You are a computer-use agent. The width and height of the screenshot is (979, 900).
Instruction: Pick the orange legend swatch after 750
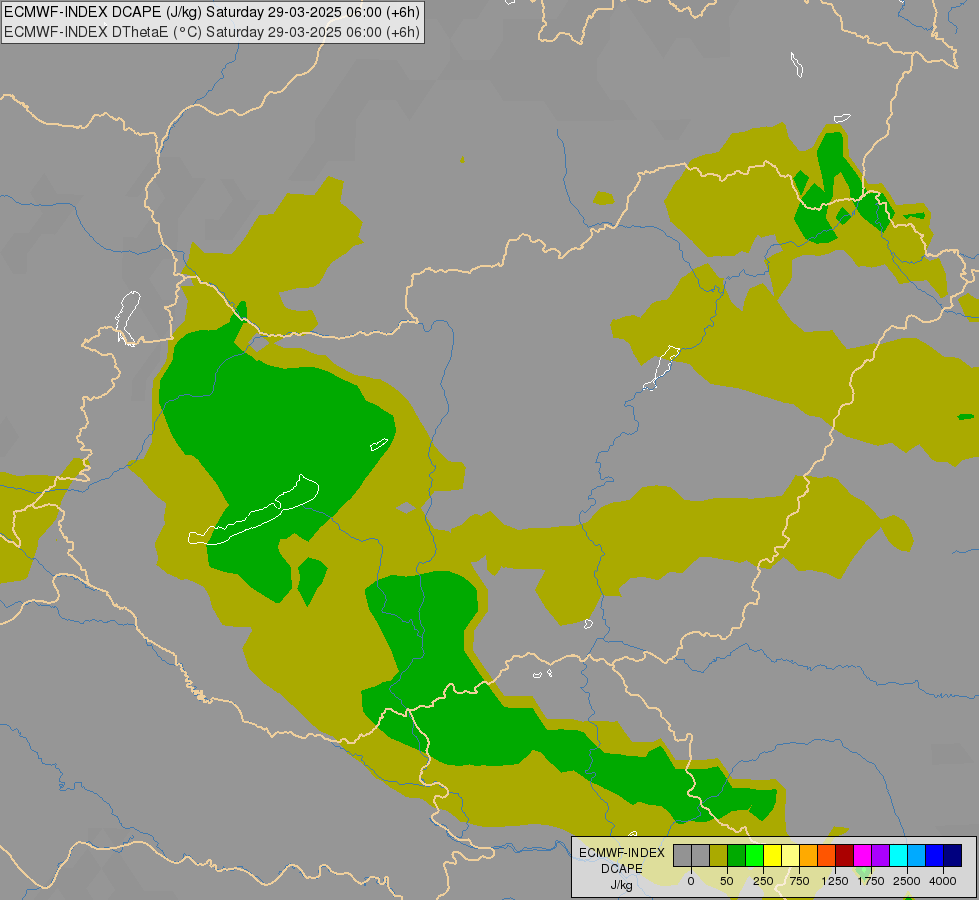tap(809, 856)
